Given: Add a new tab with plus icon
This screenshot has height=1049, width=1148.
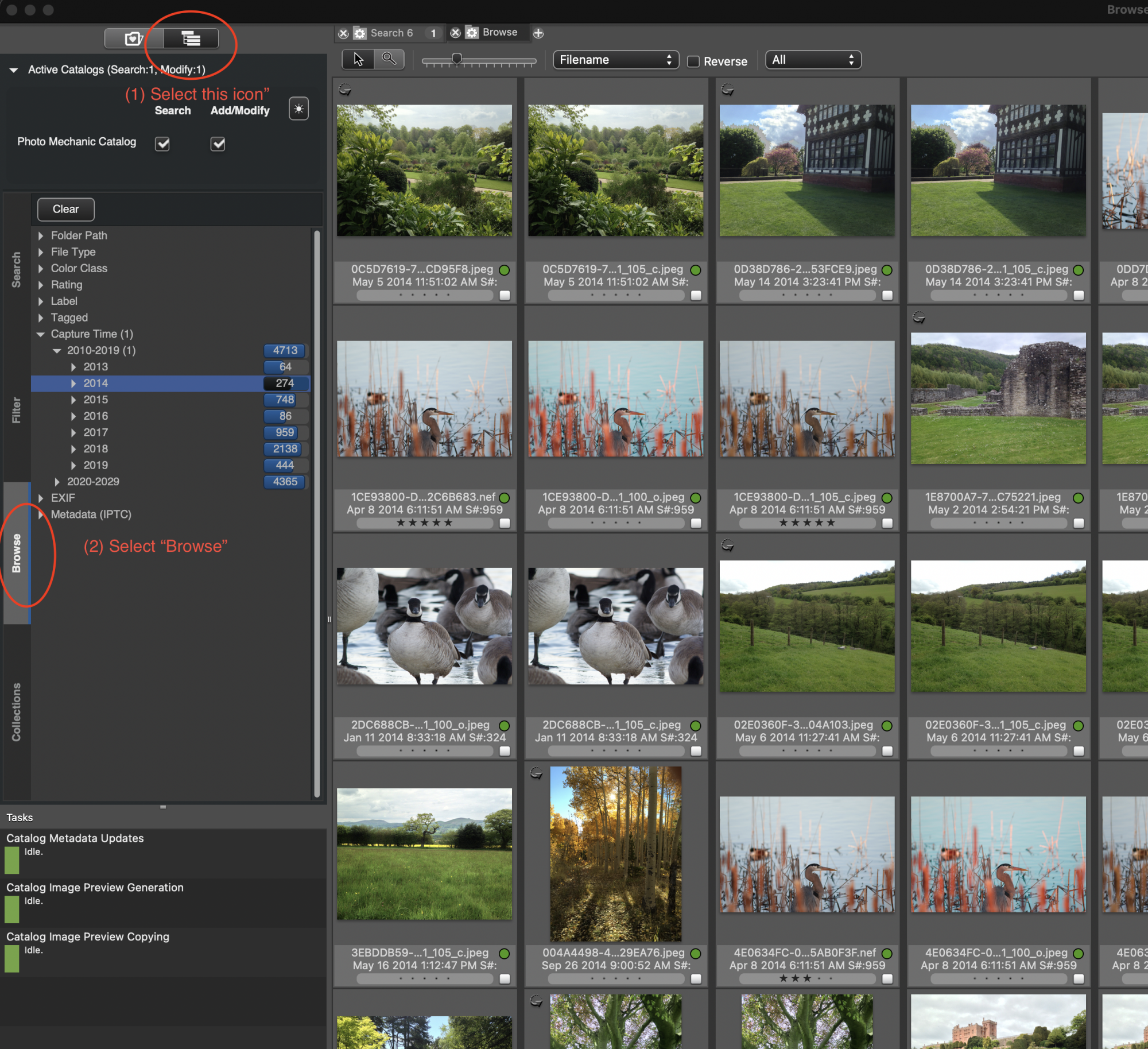Looking at the screenshot, I should [538, 33].
